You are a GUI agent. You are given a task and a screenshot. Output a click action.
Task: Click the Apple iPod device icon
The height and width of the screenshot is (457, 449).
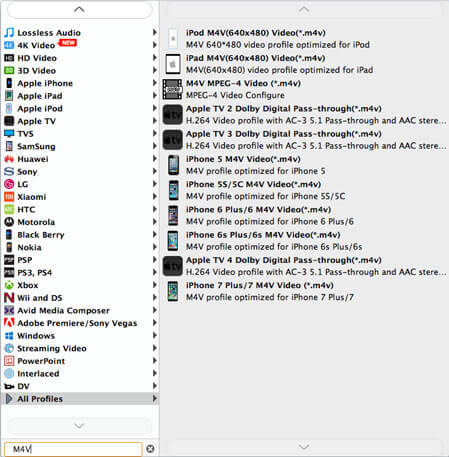pyautogui.click(x=9, y=109)
